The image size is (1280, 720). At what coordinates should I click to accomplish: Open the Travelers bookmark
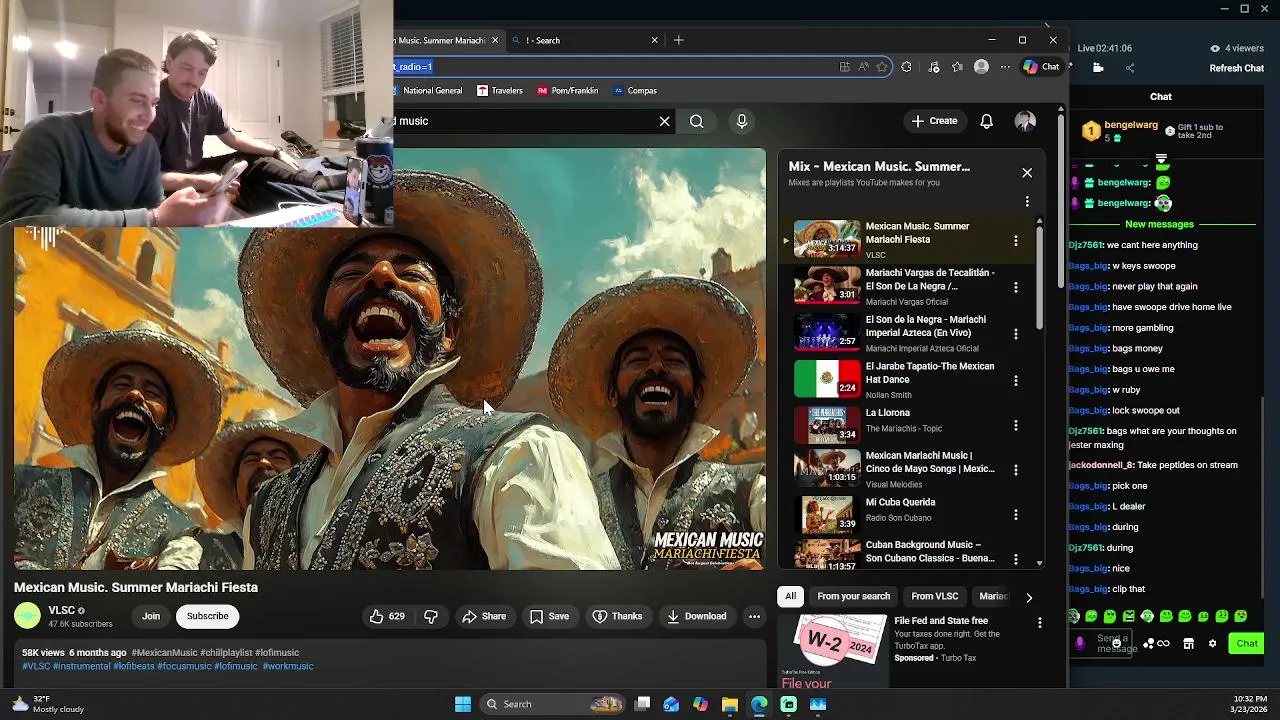tap(499, 90)
